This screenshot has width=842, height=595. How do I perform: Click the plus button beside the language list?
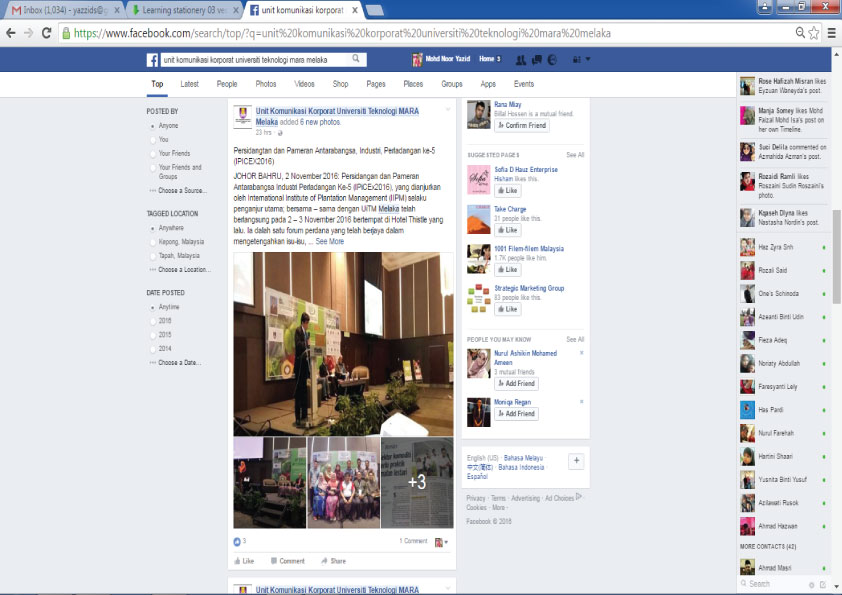click(576, 461)
